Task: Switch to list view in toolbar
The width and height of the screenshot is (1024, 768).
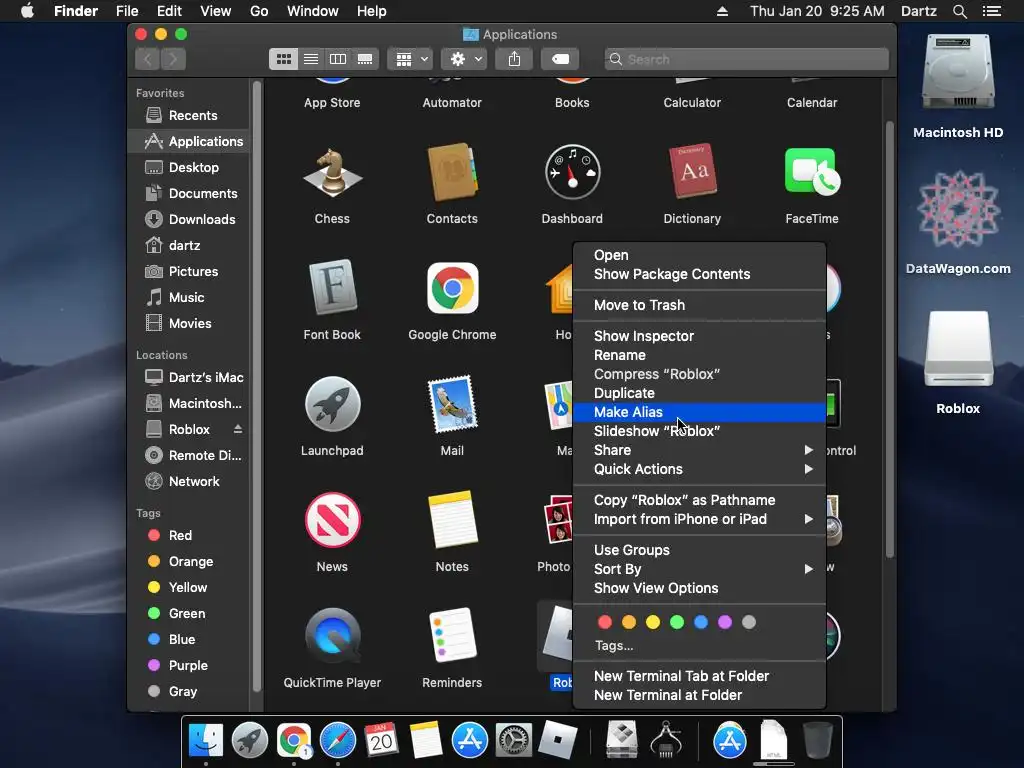Action: [x=311, y=59]
